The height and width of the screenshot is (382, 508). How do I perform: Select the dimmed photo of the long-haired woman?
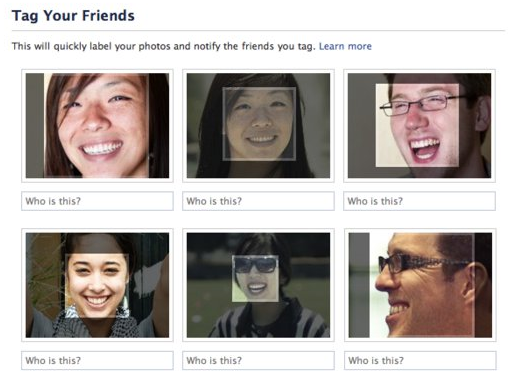[x=258, y=126]
